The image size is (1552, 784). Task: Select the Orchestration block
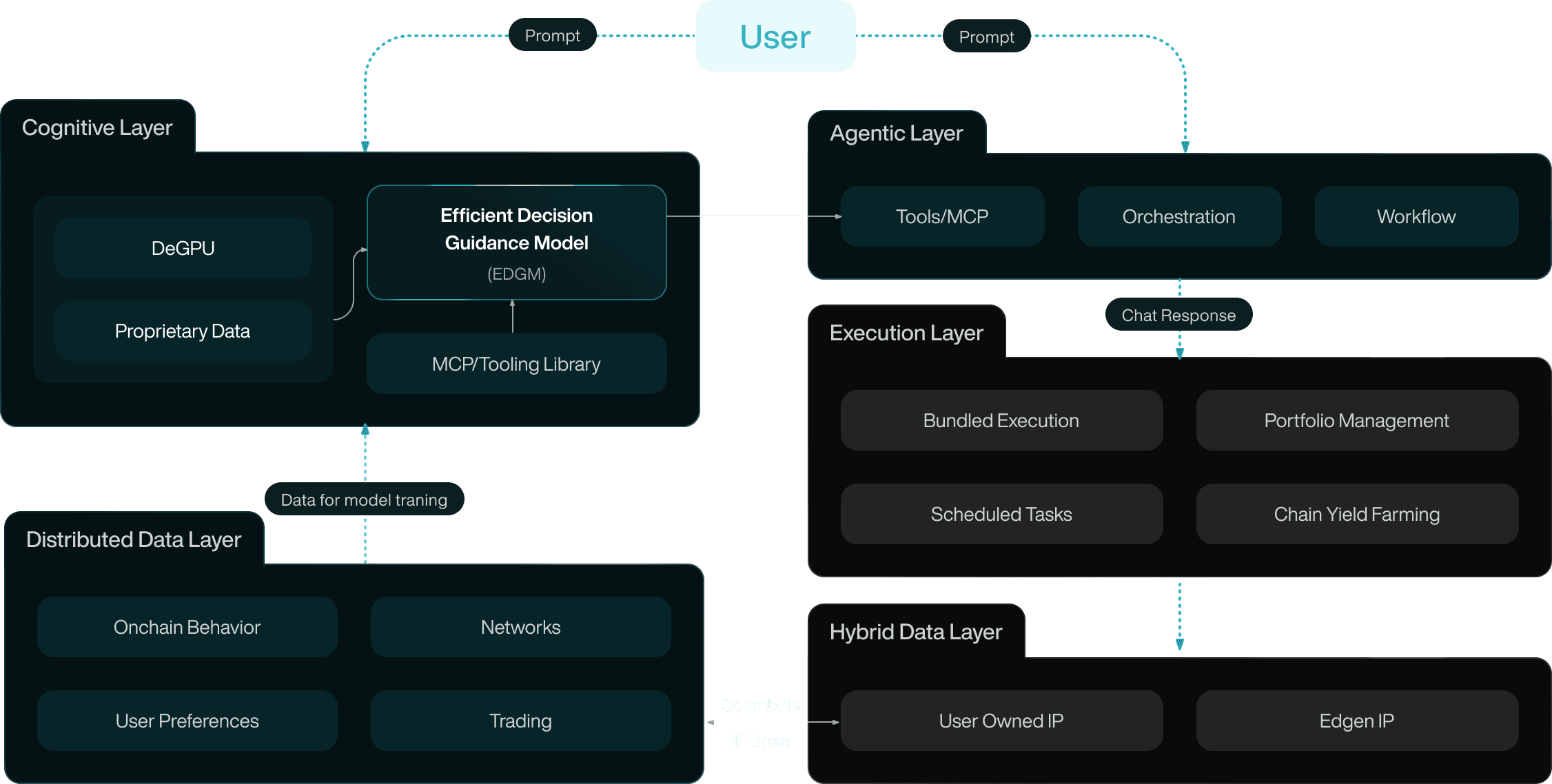coord(1179,216)
